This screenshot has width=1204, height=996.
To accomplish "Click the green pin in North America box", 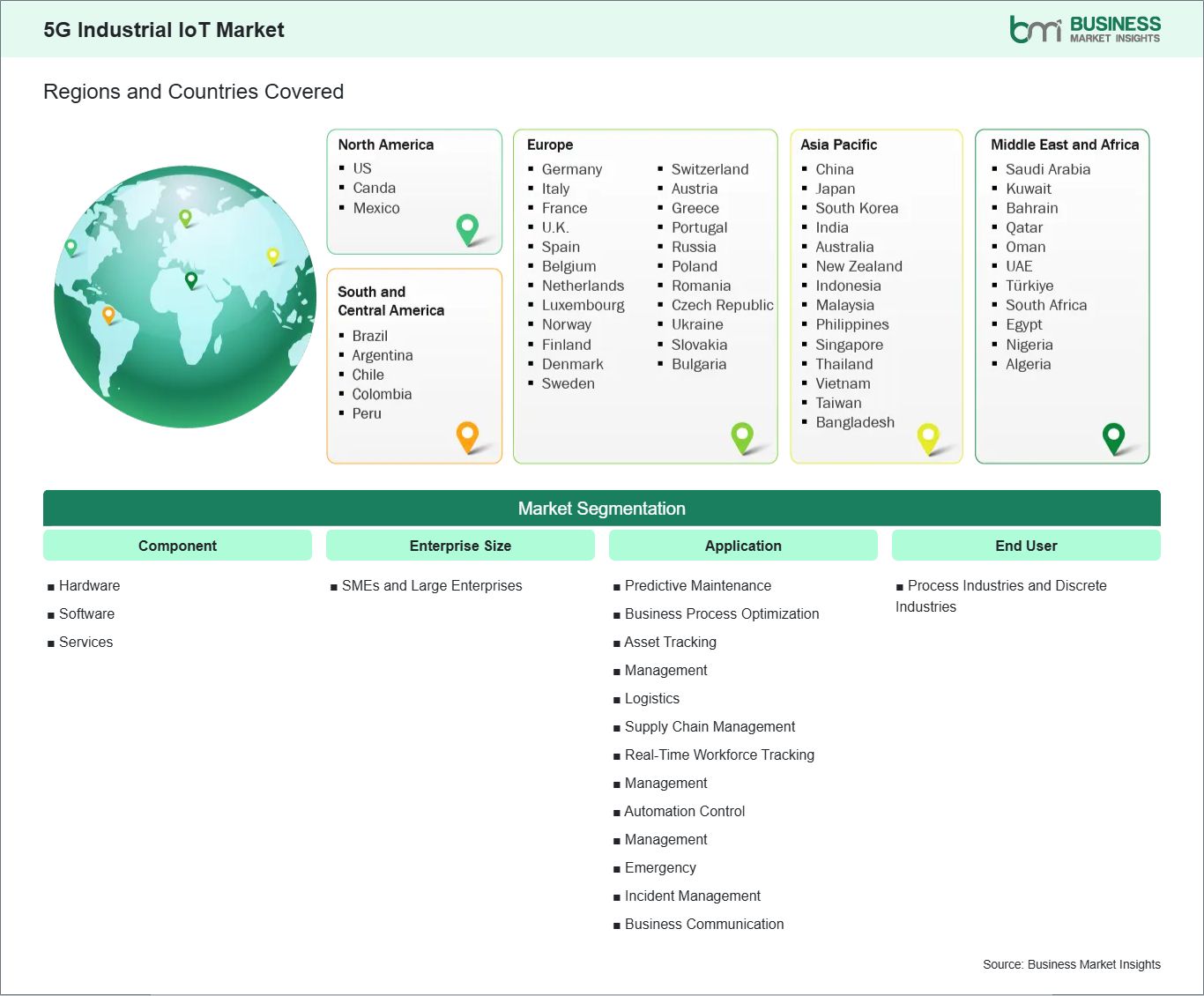I will [x=467, y=228].
